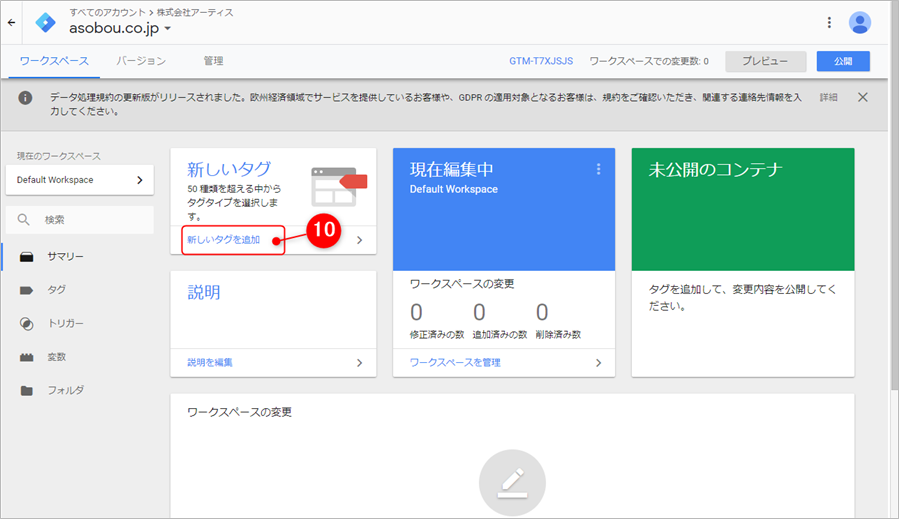Open the user account avatar

pyautogui.click(x=859, y=23)
